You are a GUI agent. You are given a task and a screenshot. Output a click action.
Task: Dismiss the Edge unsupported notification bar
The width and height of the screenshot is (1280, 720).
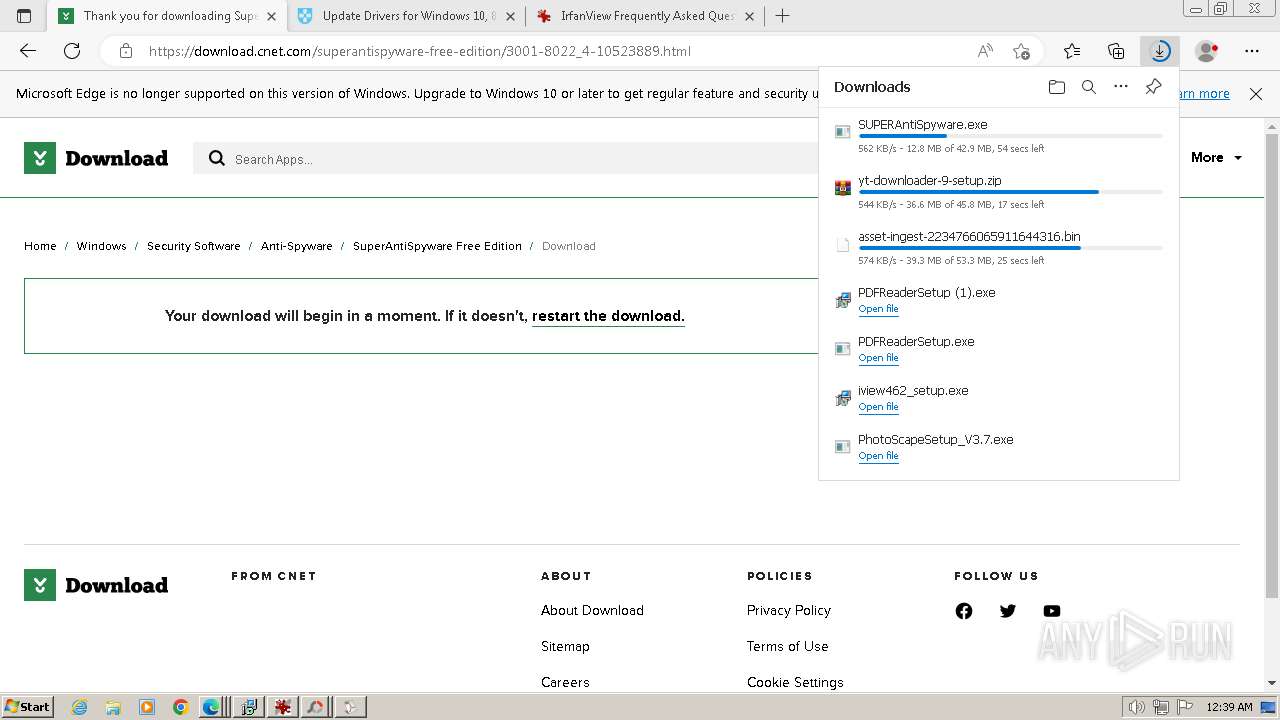coord(1256,94)
